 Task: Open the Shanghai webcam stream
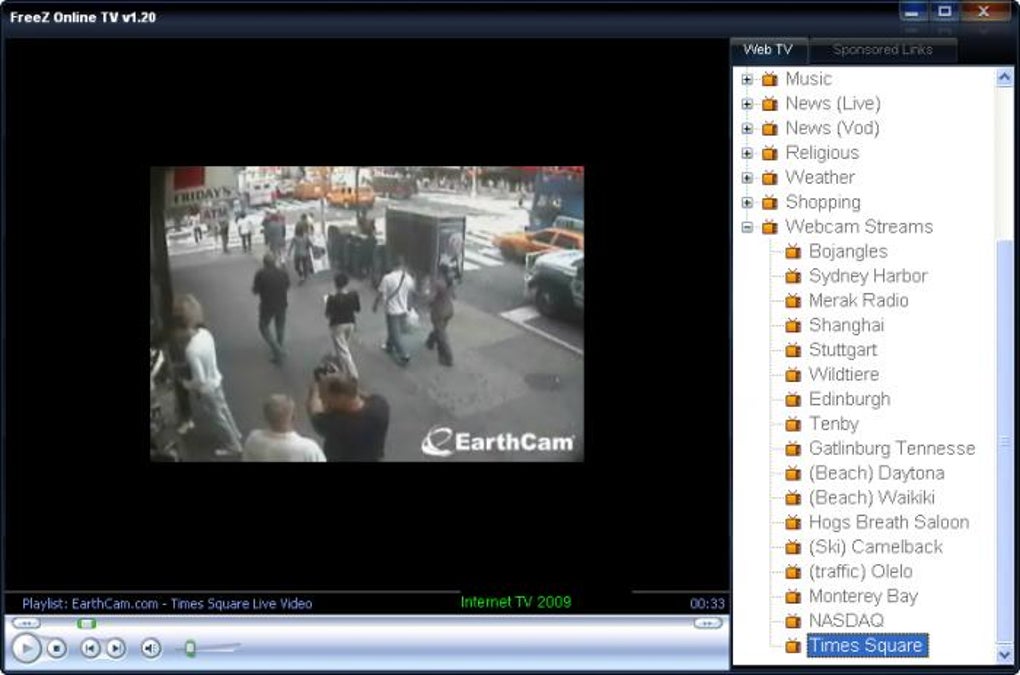coord(846,325)
